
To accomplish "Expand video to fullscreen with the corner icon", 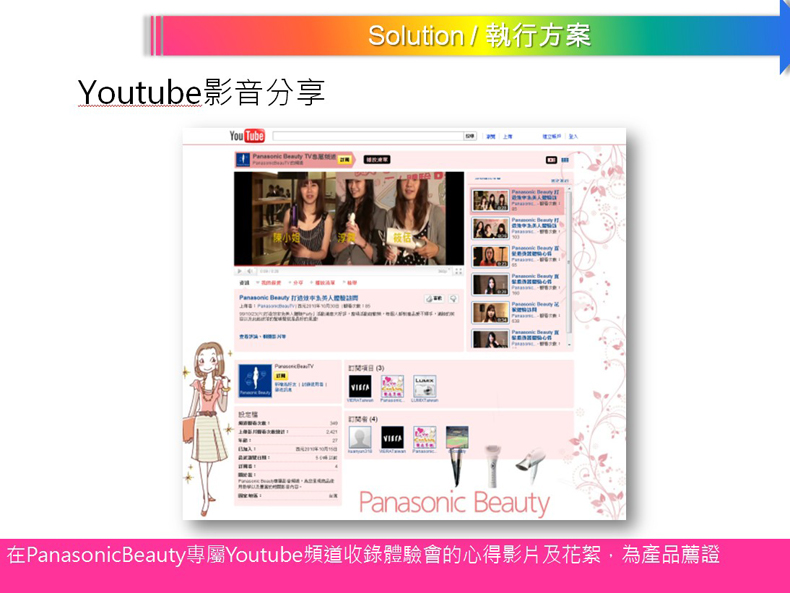I will (x=459, y=271).
